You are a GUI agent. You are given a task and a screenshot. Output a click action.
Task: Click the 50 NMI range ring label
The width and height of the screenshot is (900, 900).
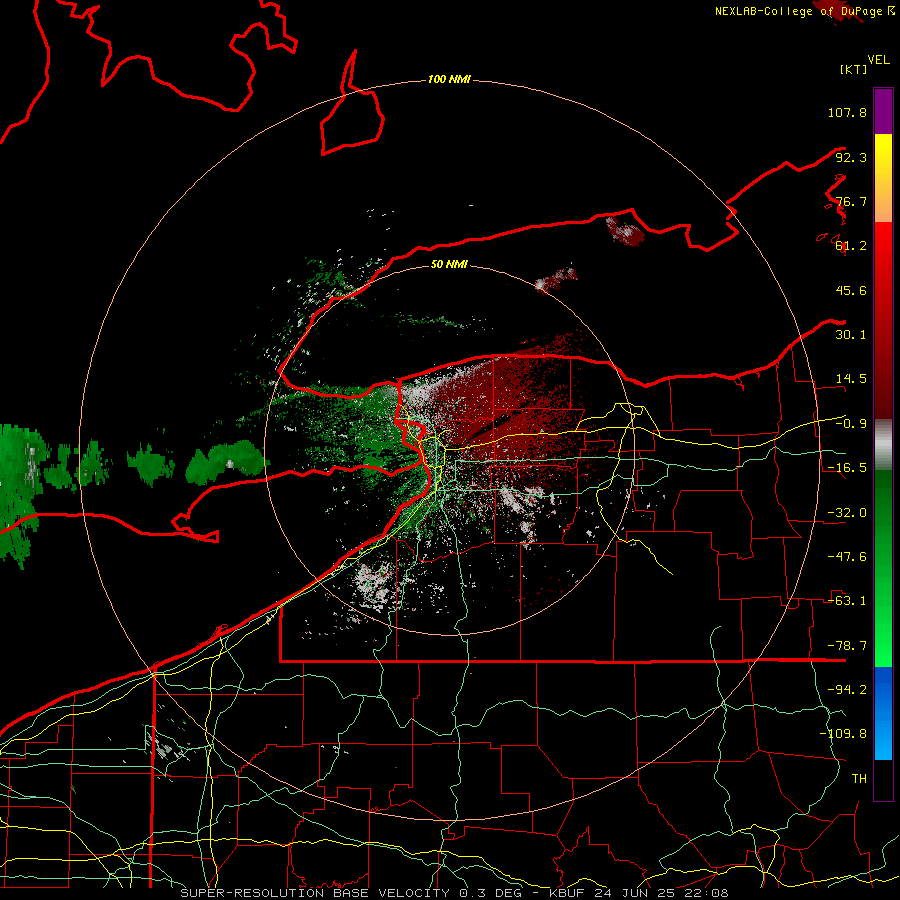coord(449,264)
